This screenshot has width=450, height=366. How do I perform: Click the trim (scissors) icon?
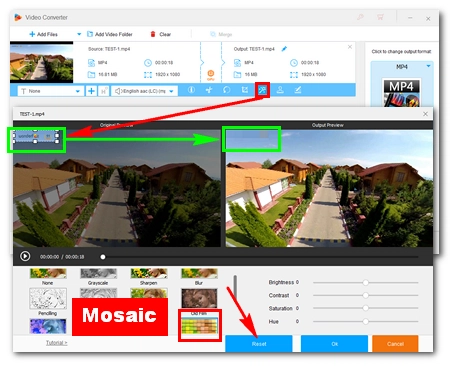[209, 90]
